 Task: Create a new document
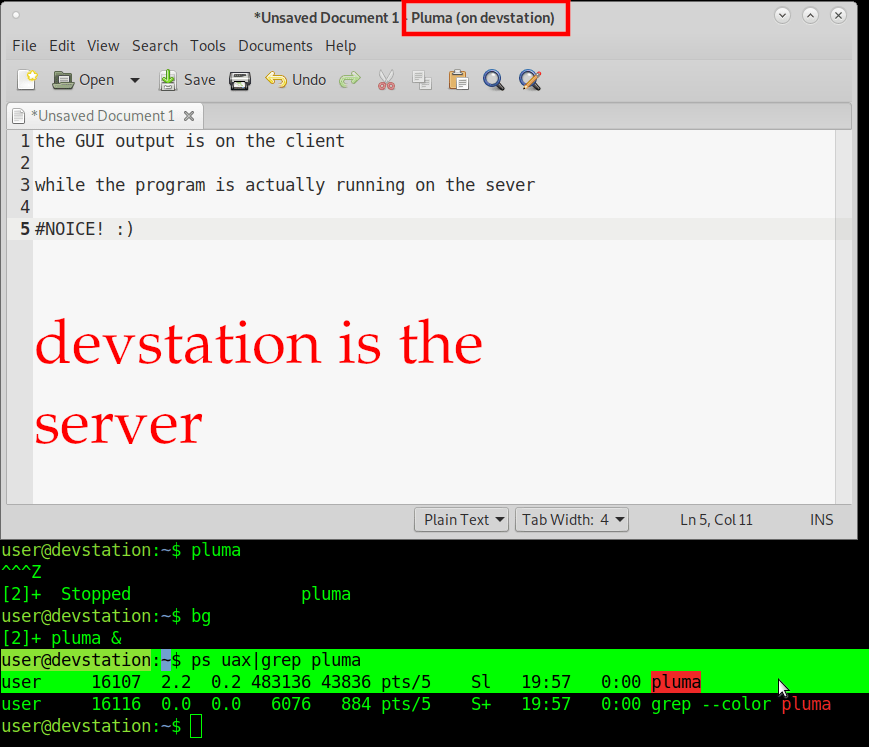pyautogui.click(x=26, y=80)
